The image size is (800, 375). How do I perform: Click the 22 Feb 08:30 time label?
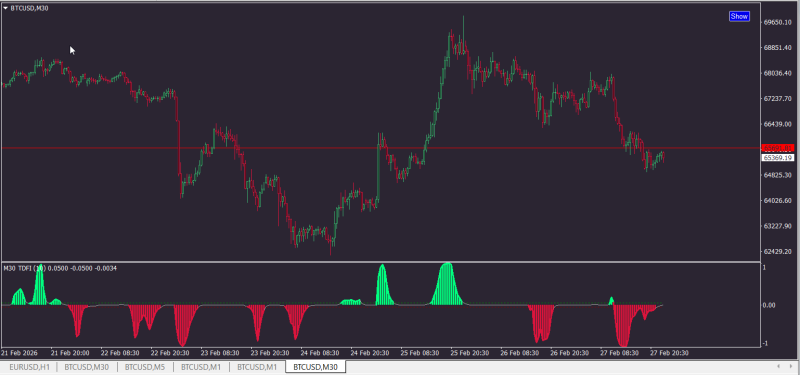tap(120, 353)
